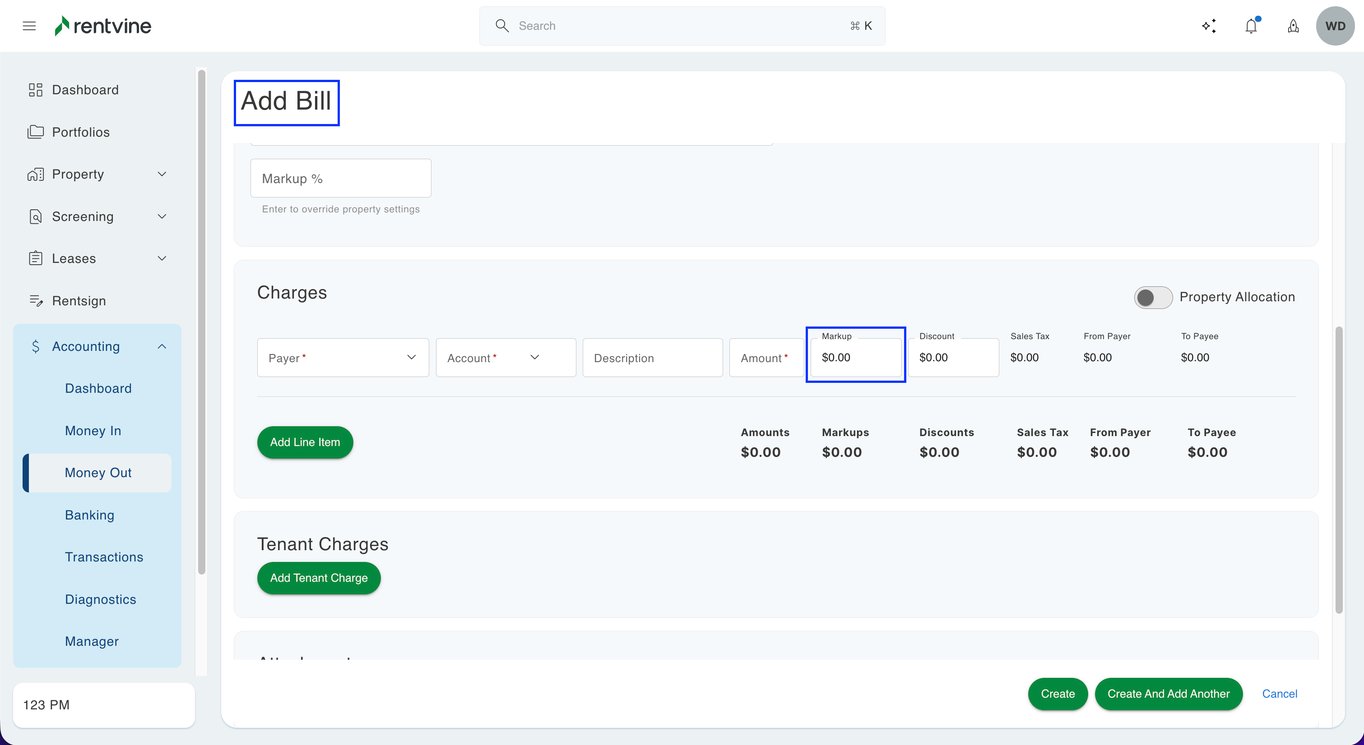The image size is (1364, 745).
Task: Click the Rentvine logo
Action: [x=103, y=26]
